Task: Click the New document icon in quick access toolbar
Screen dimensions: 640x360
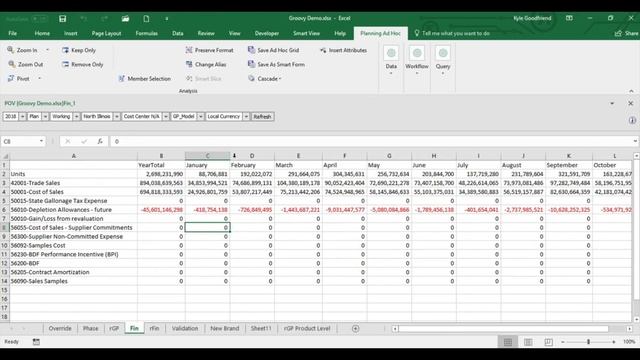Action: [x=146, y=19]
